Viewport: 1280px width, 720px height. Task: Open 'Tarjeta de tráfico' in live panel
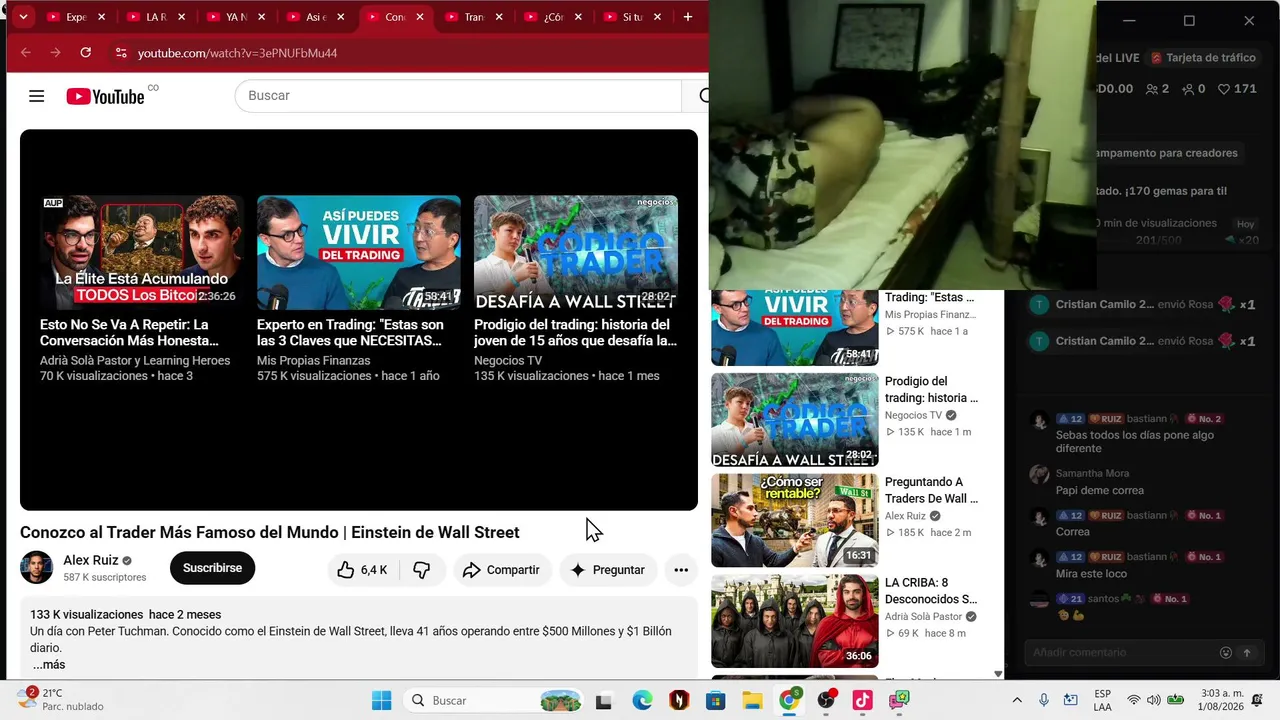pos(1203,58)
